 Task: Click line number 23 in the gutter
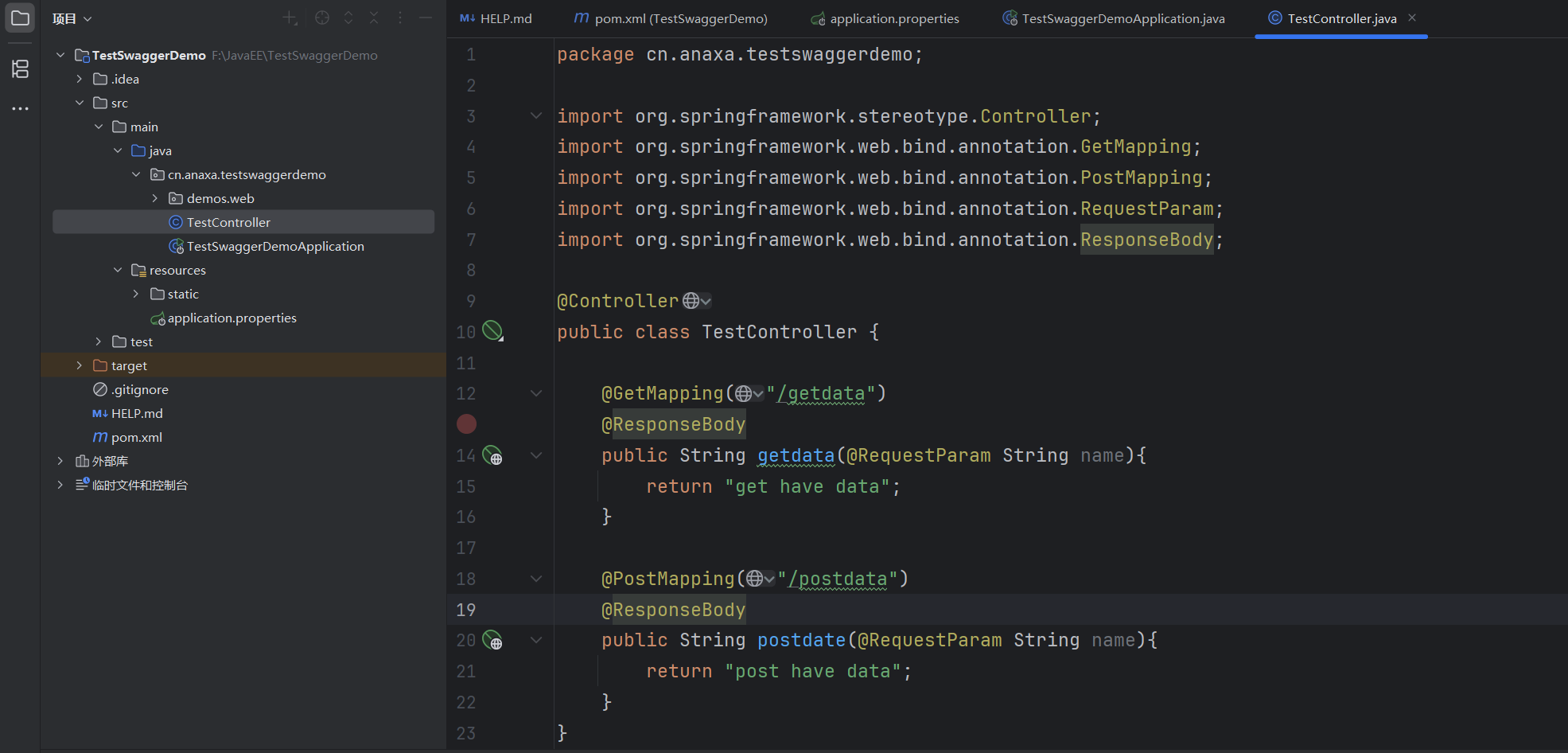466,733
